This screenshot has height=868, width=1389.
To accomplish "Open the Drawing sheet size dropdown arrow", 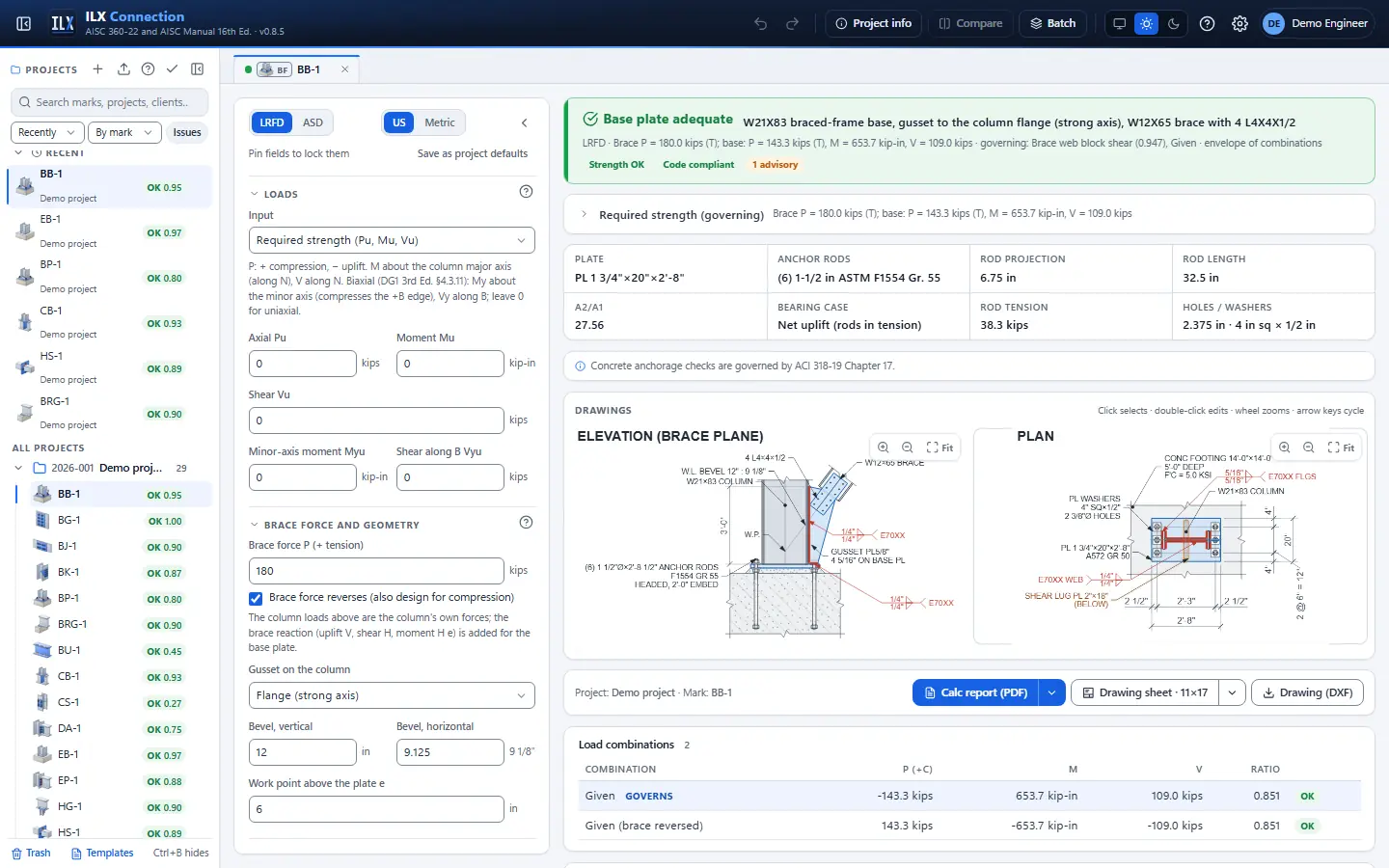I will tap(1232, 692).
